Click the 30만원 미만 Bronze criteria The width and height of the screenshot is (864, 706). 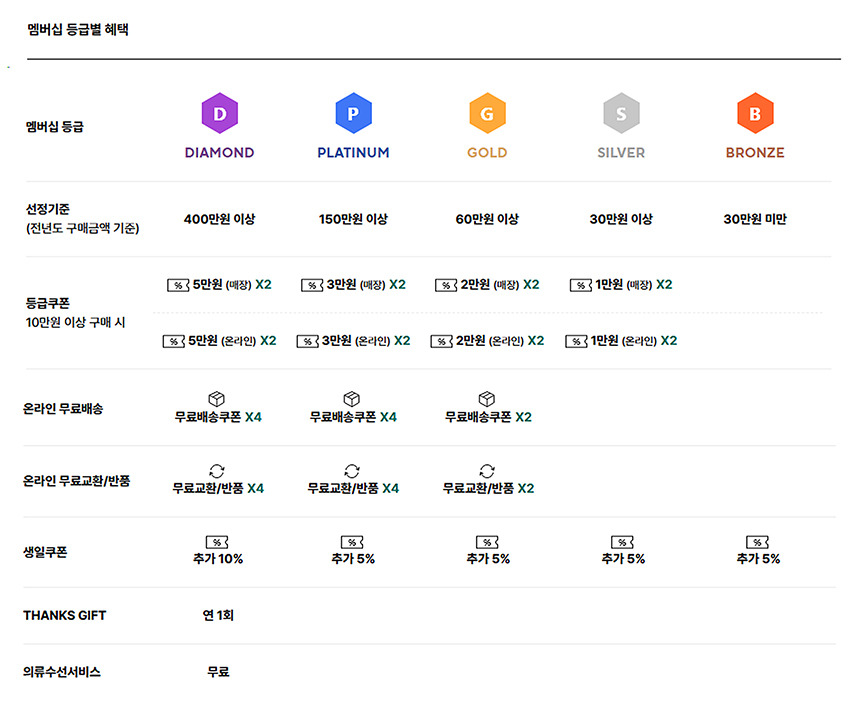(755, 219)
